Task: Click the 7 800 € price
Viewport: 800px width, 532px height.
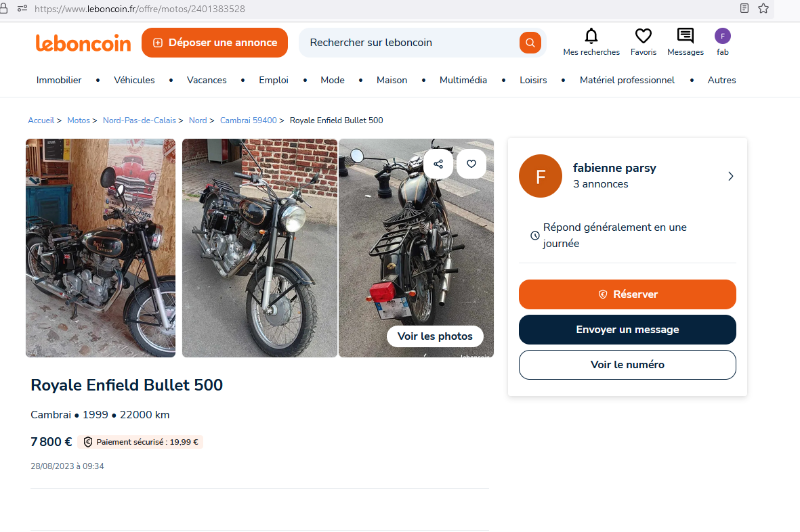Action: 51,442
